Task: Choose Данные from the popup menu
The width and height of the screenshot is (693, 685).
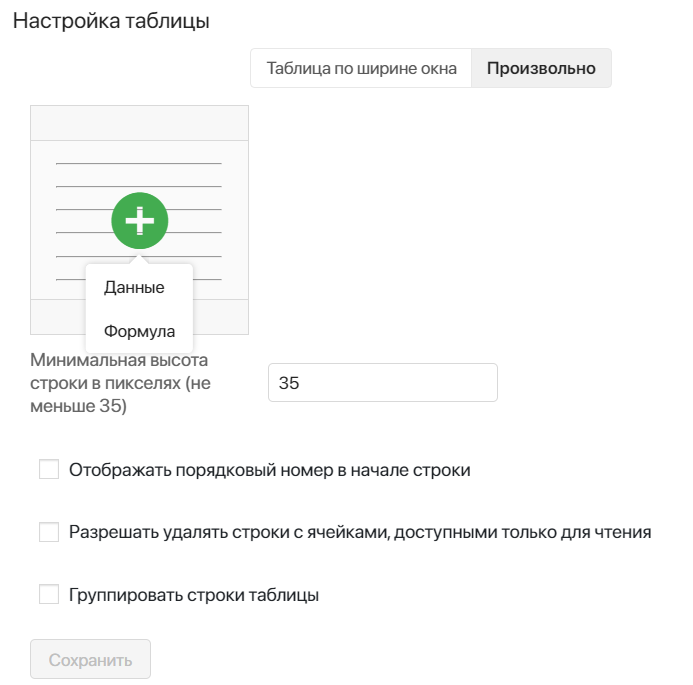Action: (134, 287)
